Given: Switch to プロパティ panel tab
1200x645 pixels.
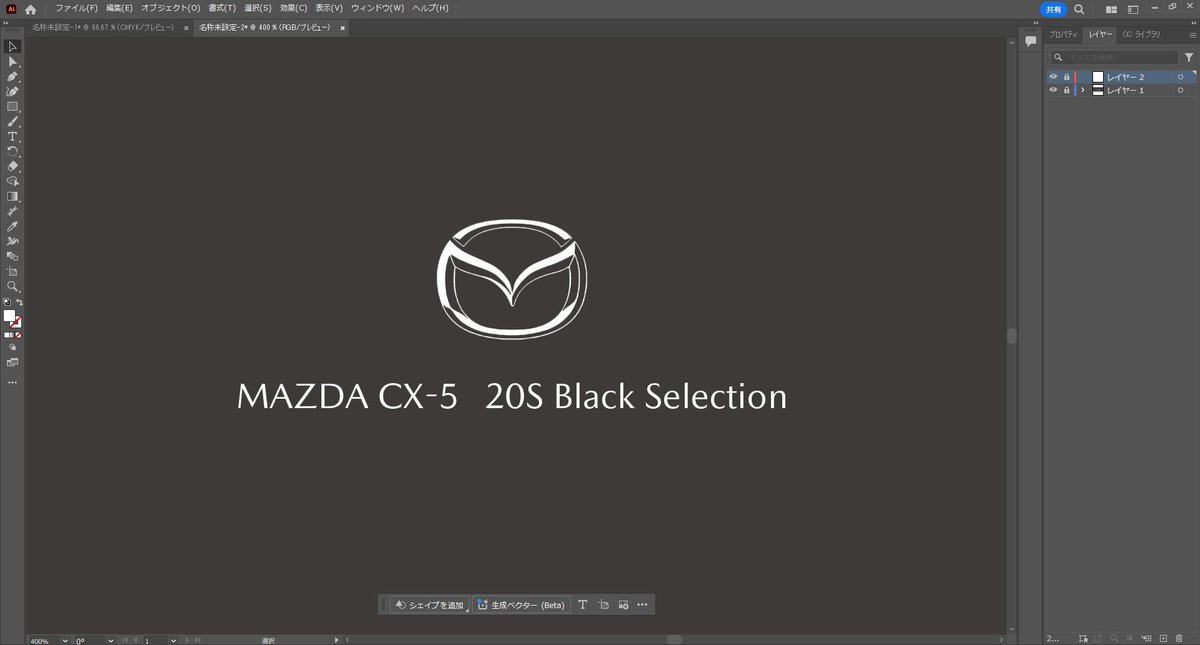Looking at the screenshot, I should (x=1063, y=34).
